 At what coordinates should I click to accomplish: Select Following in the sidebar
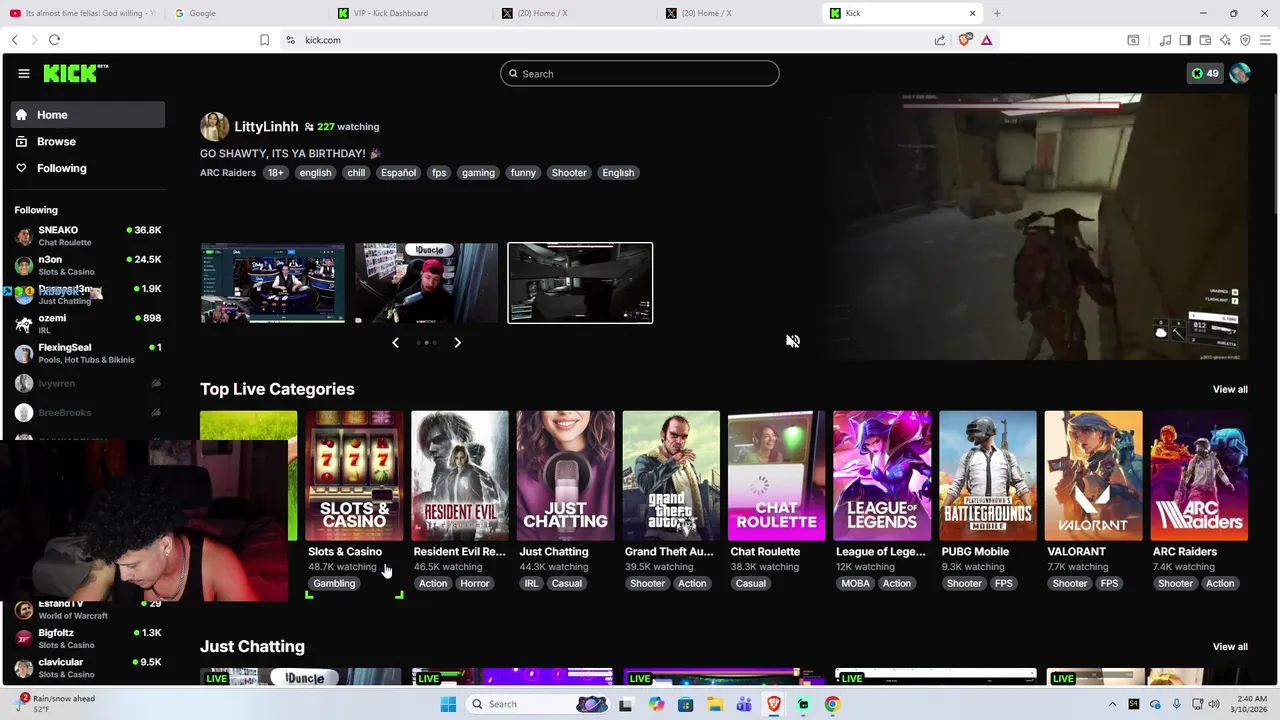coord(88,168)
